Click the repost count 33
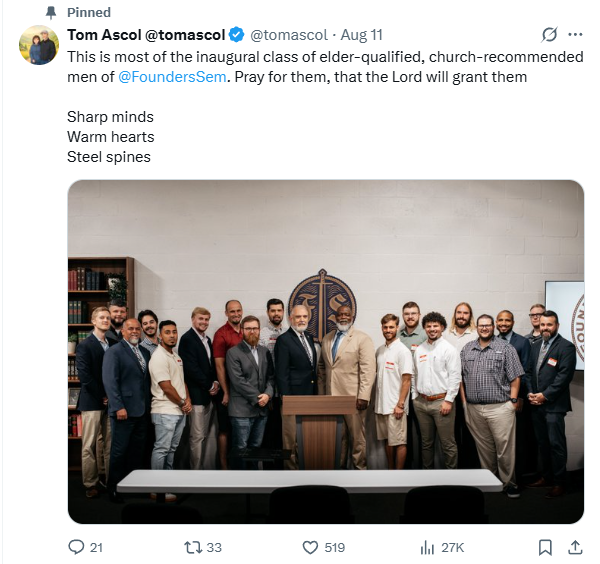Screen dimensions: 600x564 [214, 547]
